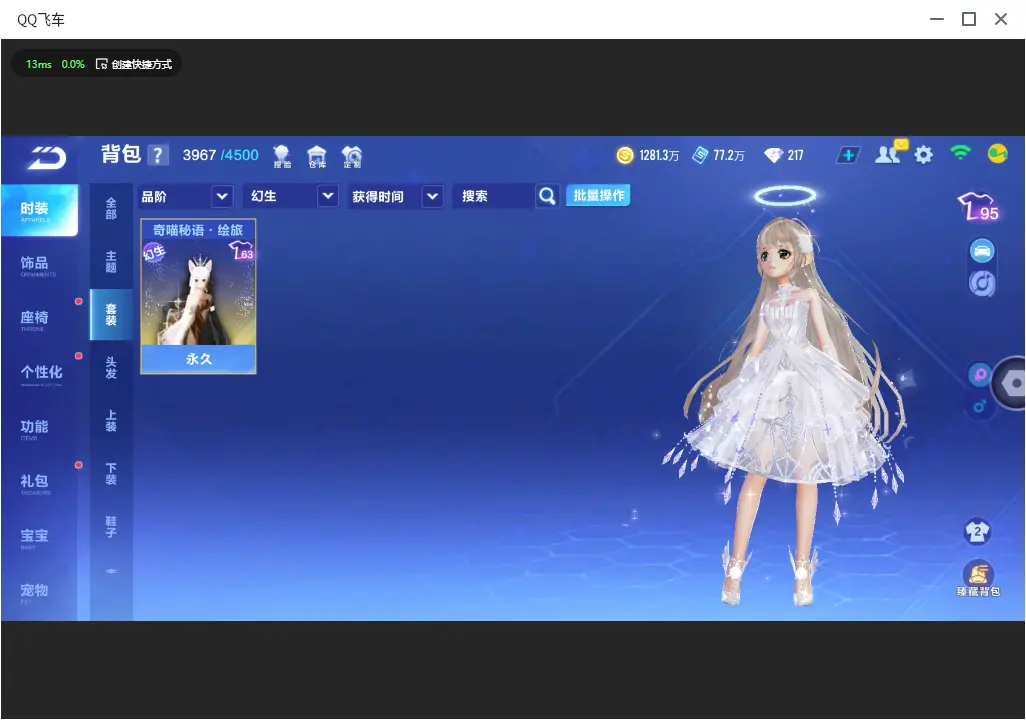This screenshot has width=1026, height=720.
Task: Click the 创建快捷方式 shortcut text
Action: click(x=141, y=64)
